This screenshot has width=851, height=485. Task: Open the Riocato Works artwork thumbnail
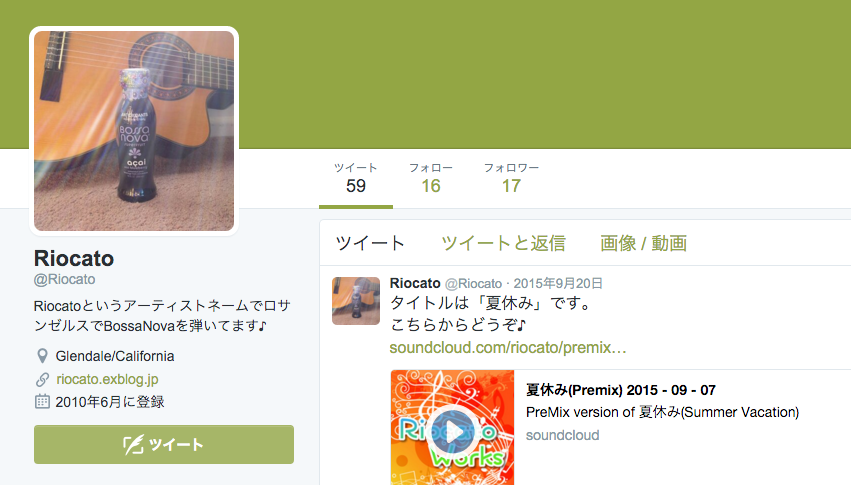[x=452, y=427]
